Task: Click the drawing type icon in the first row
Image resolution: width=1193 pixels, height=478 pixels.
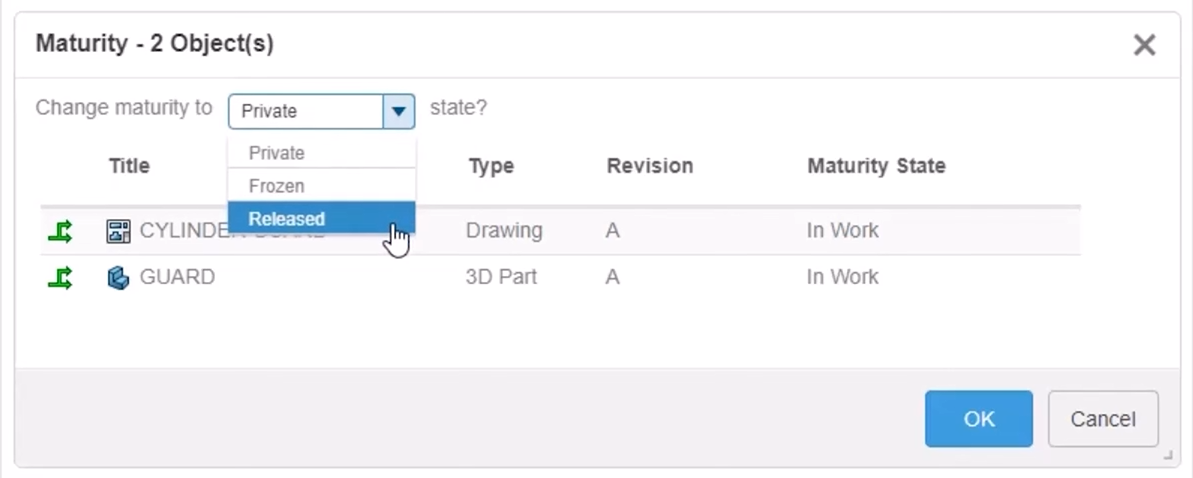Action: pos(118,232)
